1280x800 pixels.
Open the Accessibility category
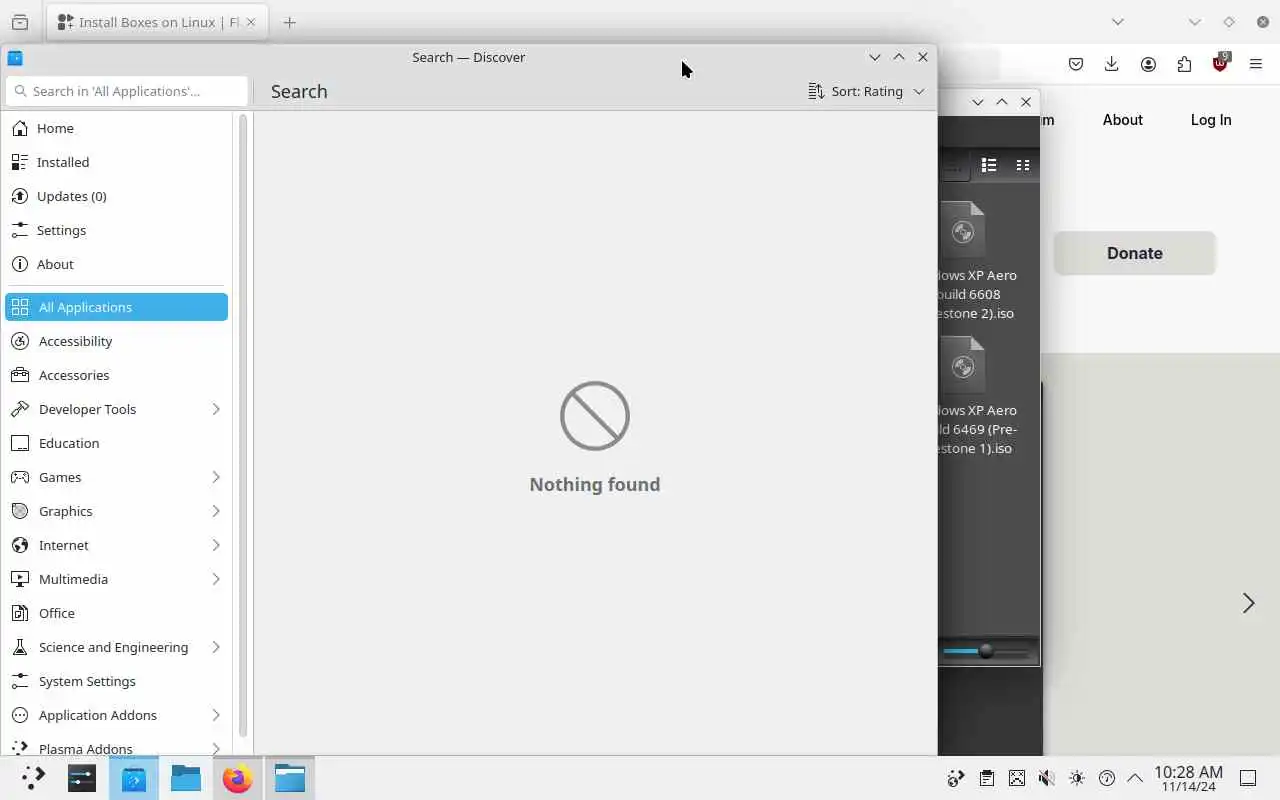click(x=117, y=341)
